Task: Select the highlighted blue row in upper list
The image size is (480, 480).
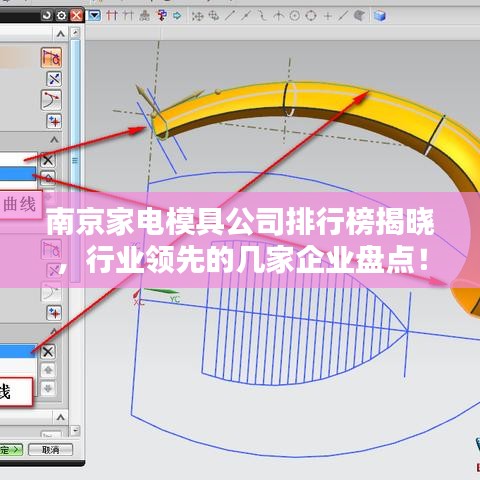Action: (x=18, y=174)
